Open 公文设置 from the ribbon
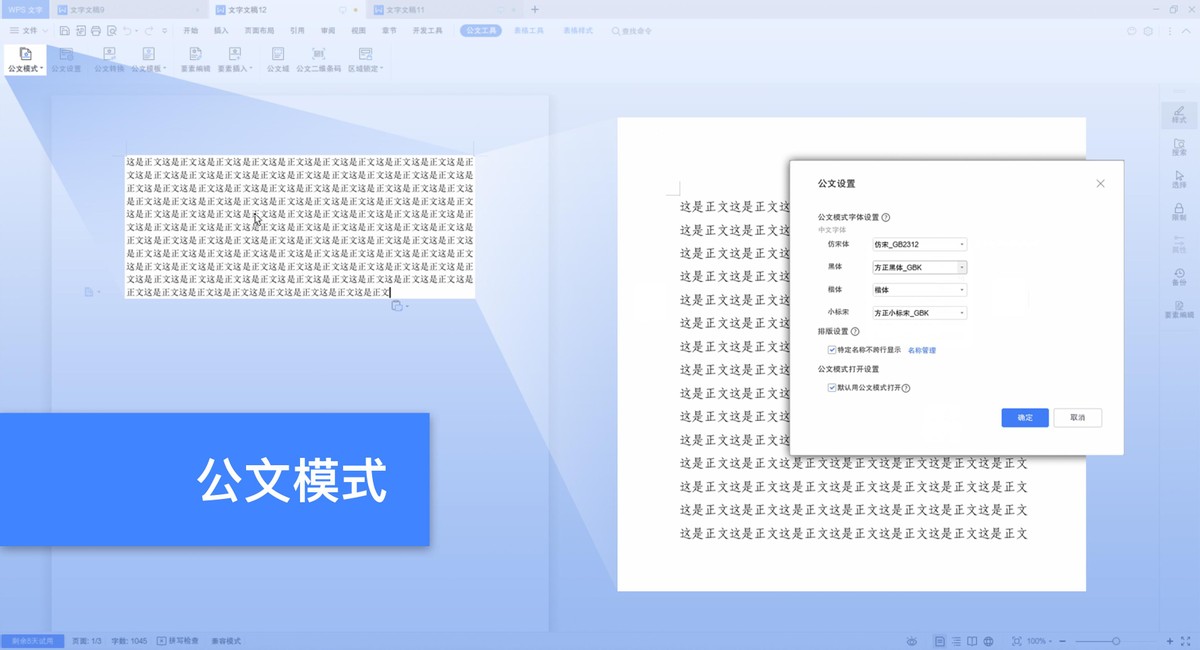The height and width of the screenshot is (650, 1200). (x=66, y=59)
